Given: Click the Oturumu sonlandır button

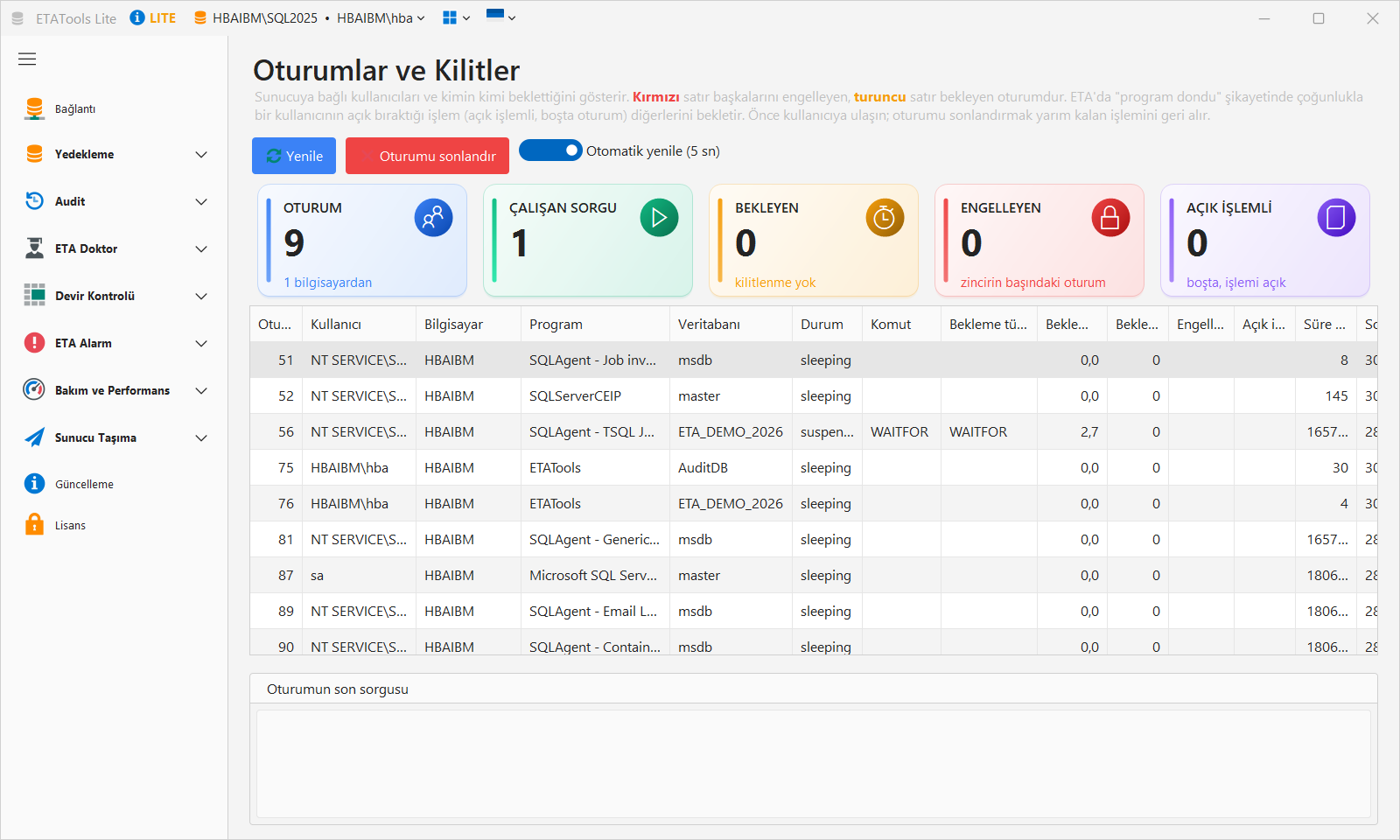Looking at the screenshot, I should click(x=427, y=156).
